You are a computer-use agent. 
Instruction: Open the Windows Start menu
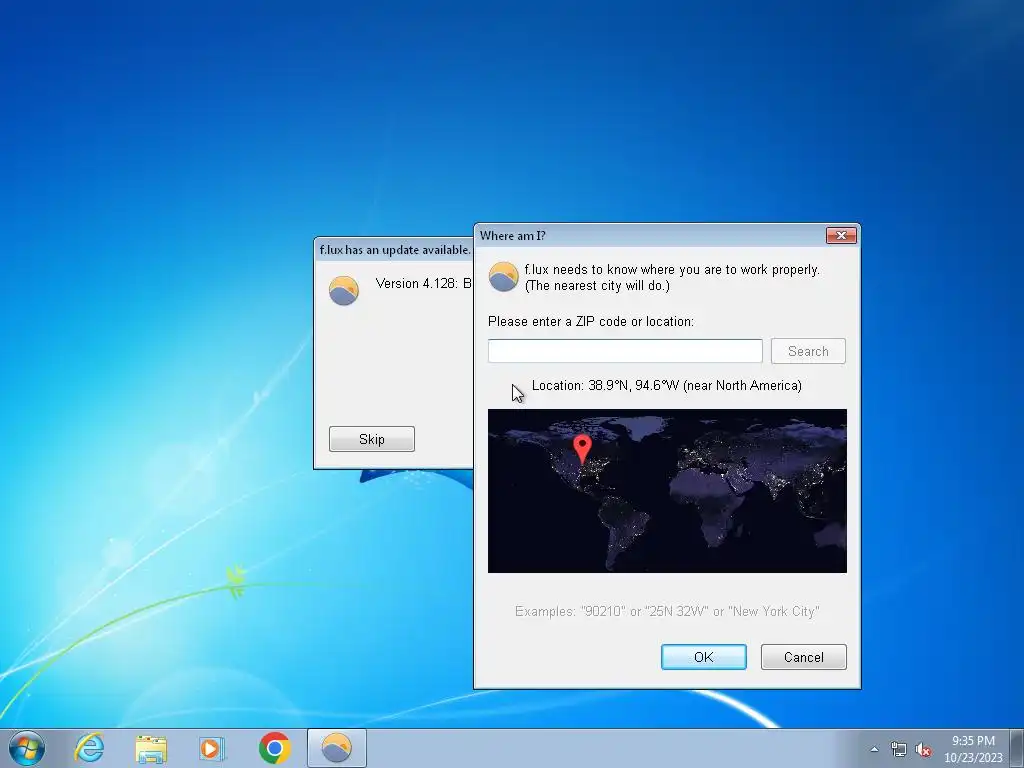tap(27, 748)
